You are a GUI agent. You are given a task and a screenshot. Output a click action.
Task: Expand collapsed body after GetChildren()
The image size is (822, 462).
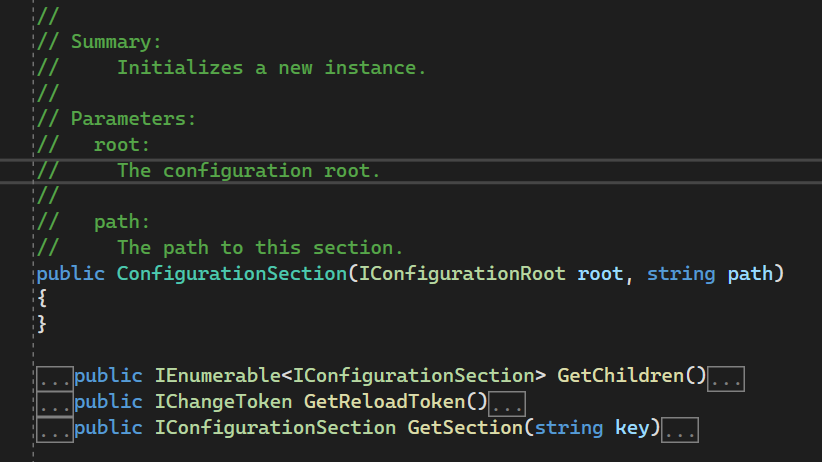729,377
